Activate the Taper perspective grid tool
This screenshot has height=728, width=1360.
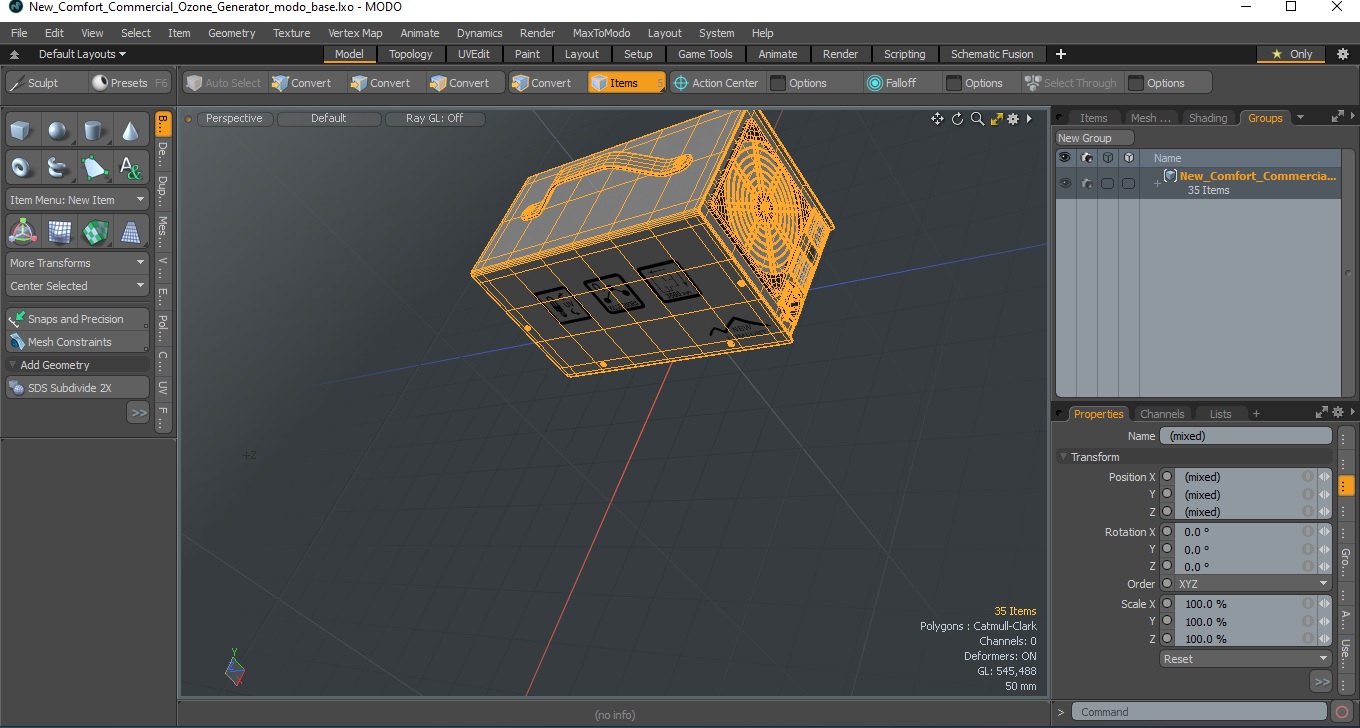[x=130, y=232]
